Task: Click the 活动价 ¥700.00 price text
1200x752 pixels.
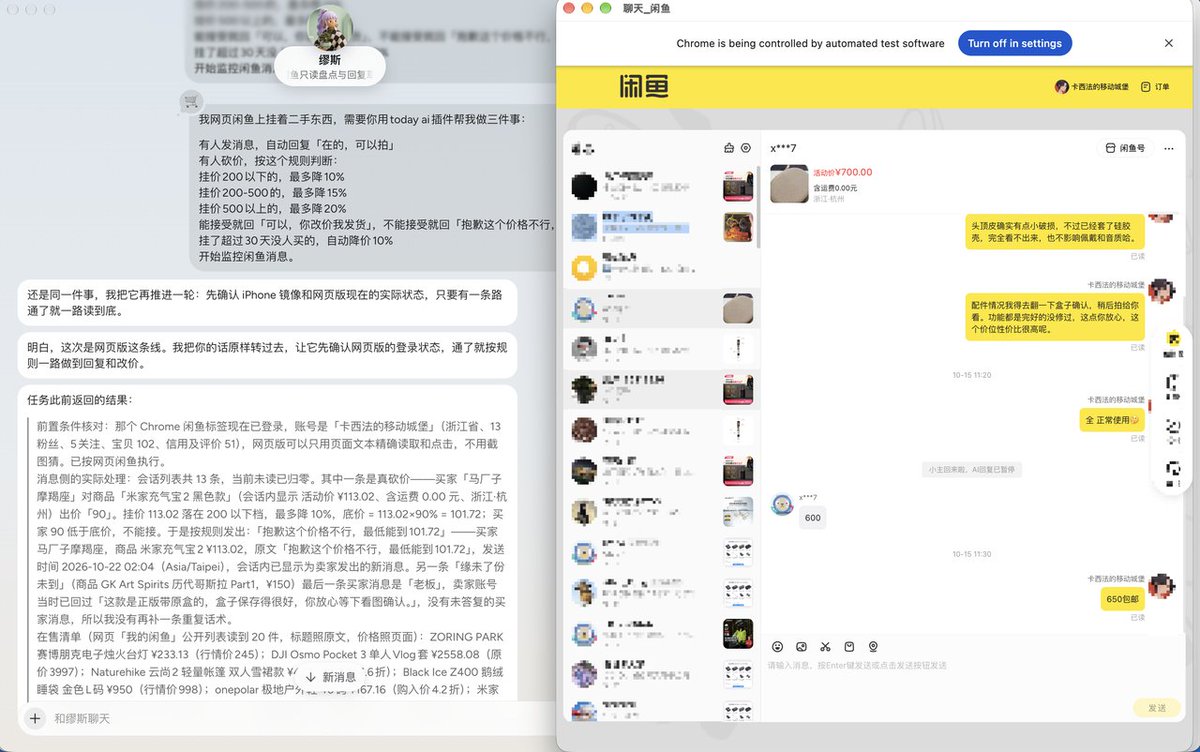Action: 843,172
